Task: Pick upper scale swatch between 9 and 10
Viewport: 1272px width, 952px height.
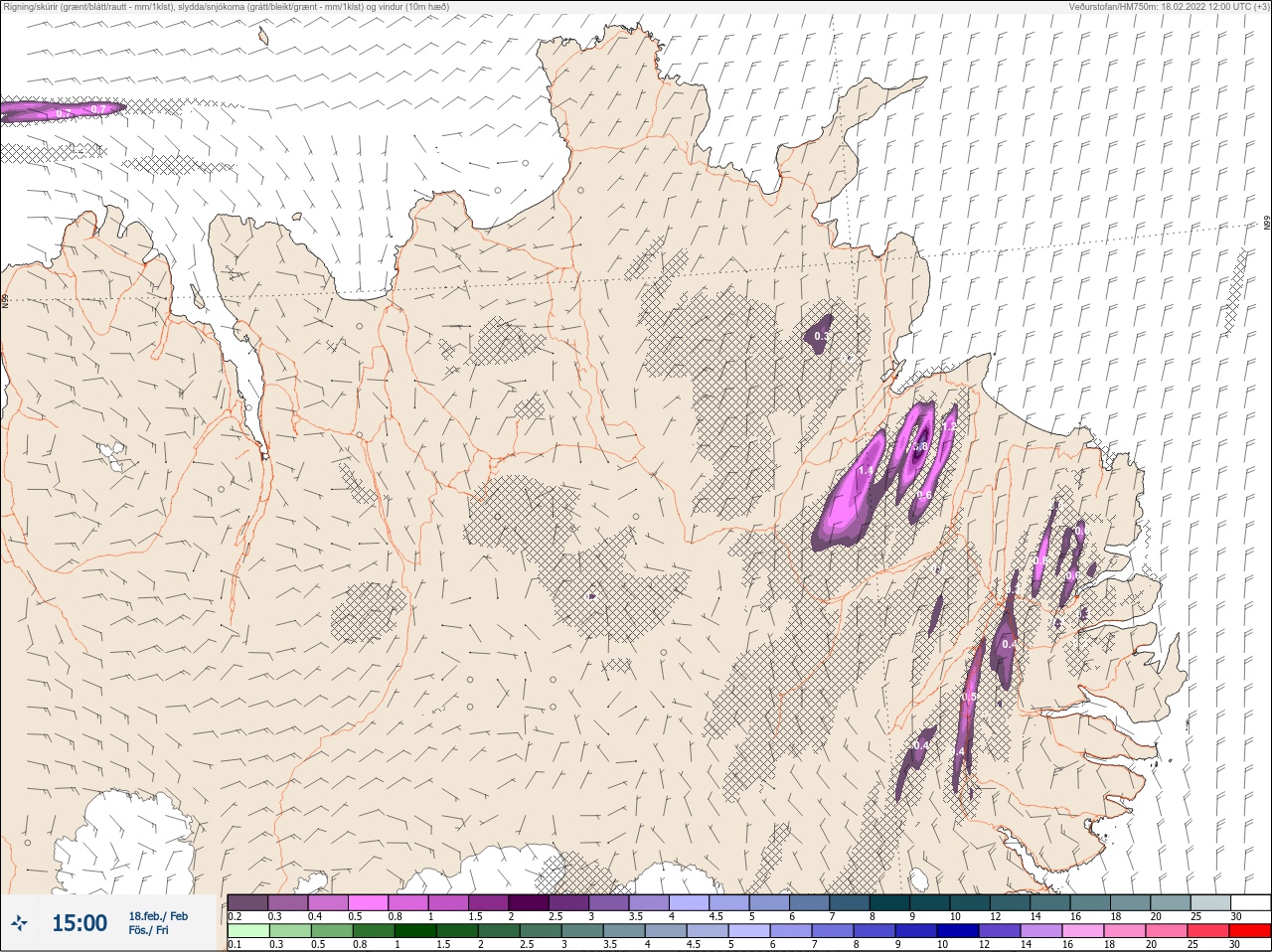Action: 929,902
